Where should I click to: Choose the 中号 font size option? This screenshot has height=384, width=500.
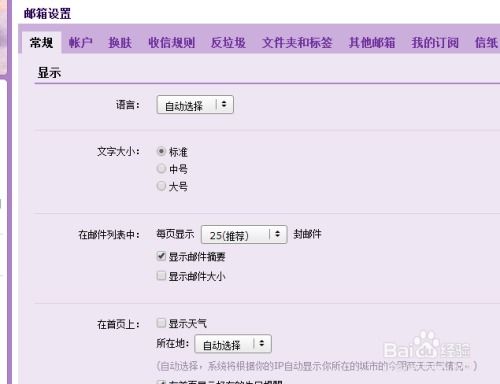(x=161, y=169)
